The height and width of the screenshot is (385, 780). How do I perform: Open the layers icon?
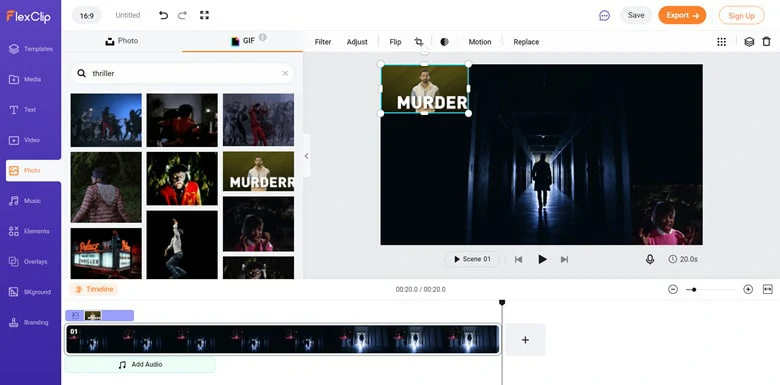point(749,42)
